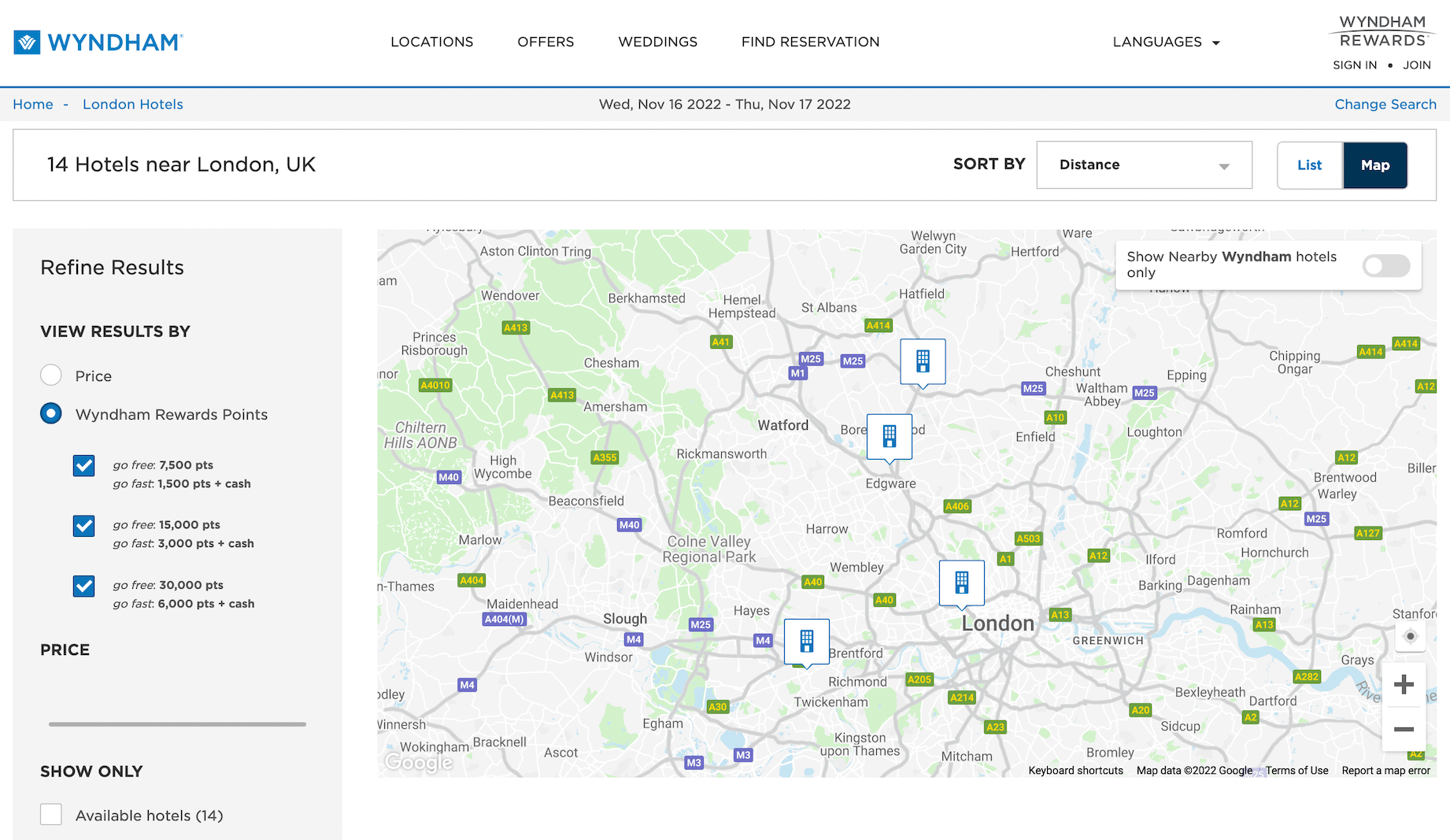
Task: Click the Sign In link
Action: coord(1355,65)
